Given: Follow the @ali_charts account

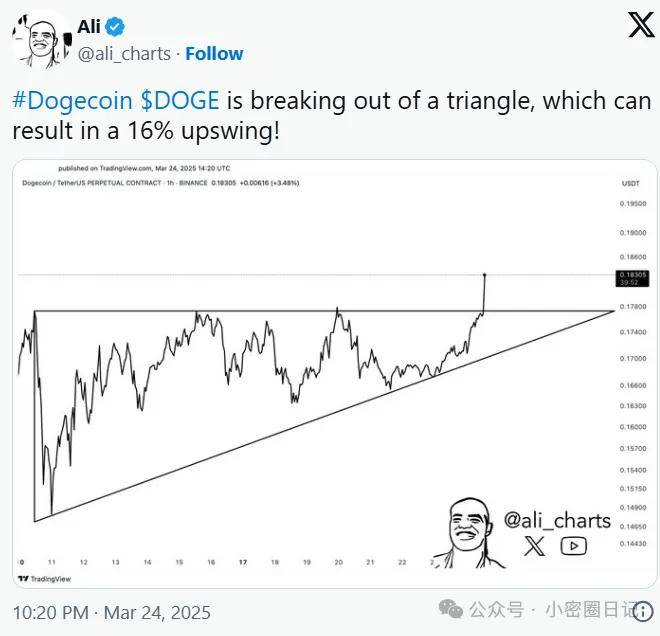Looking at the screenshot, I should tap(214, 53).
